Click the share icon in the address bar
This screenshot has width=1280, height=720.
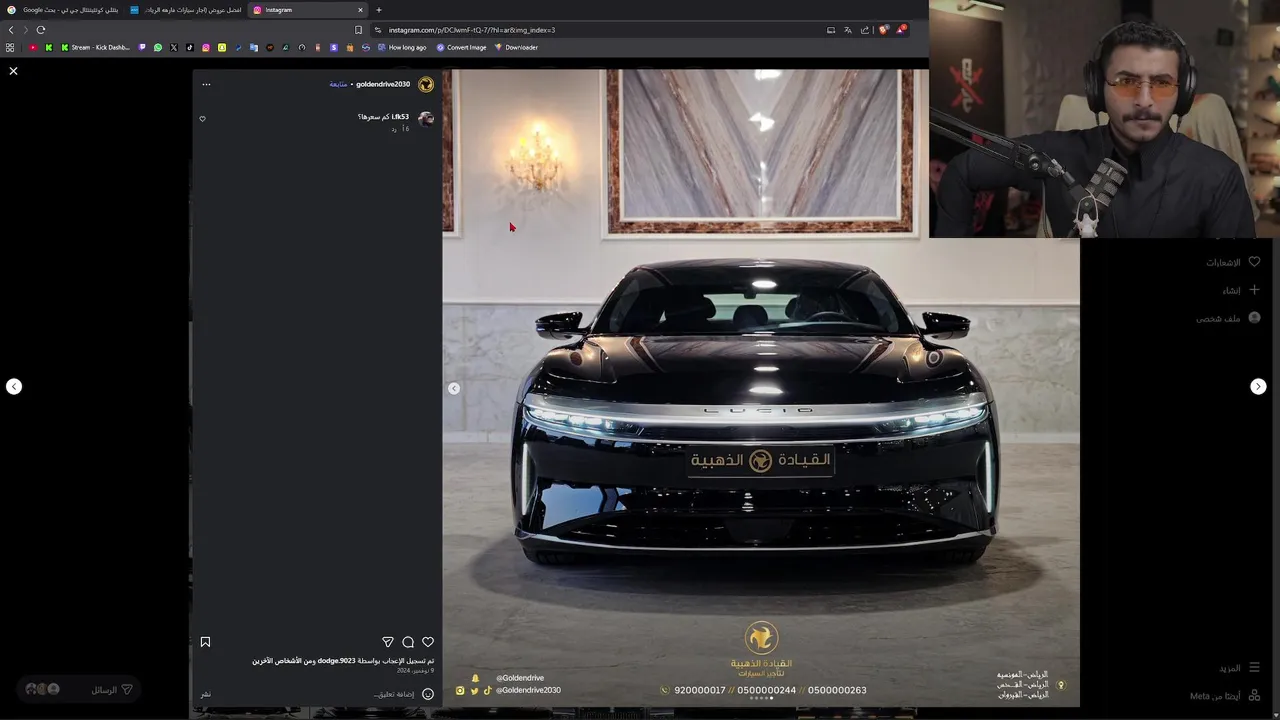(865, 30)
